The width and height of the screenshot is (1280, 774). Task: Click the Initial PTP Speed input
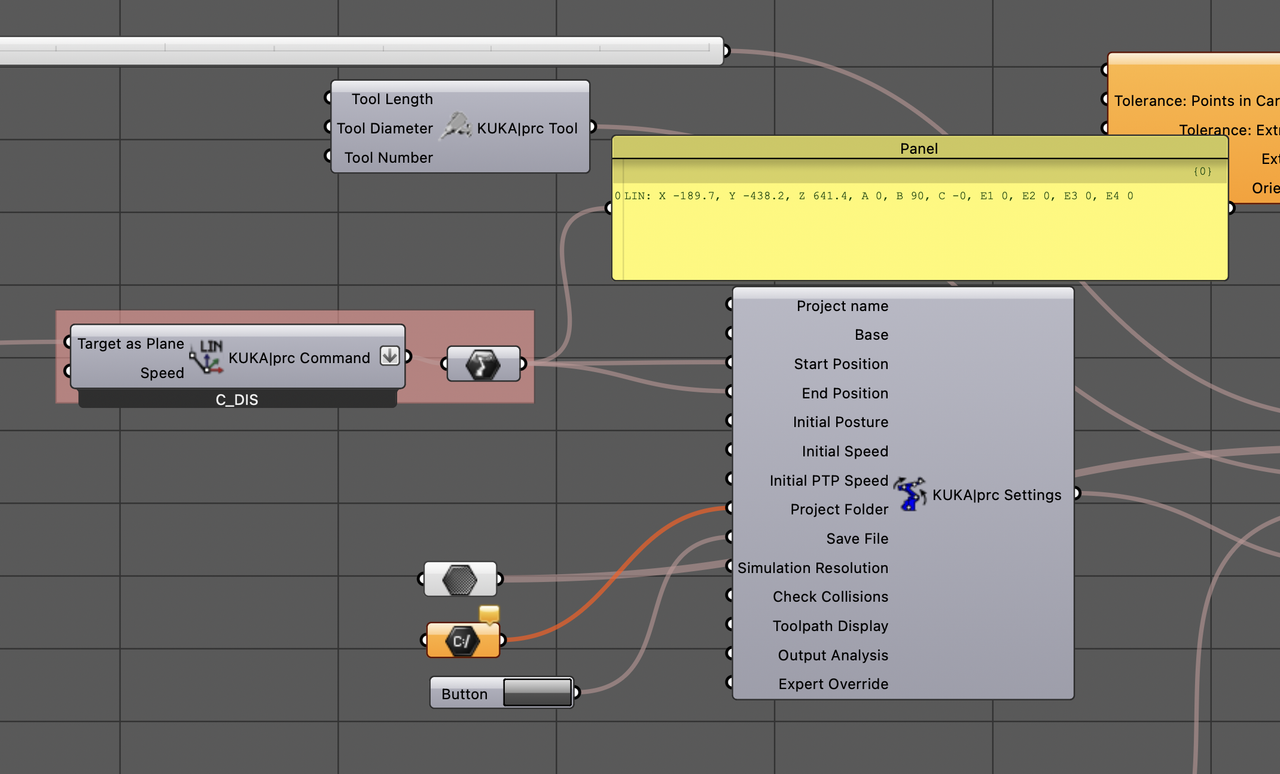pyautogui.click(x=829, y=480)
